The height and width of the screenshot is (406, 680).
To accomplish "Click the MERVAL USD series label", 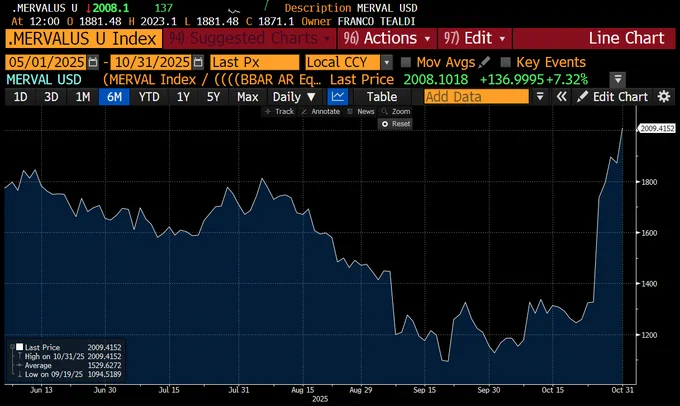I will 44,79.
